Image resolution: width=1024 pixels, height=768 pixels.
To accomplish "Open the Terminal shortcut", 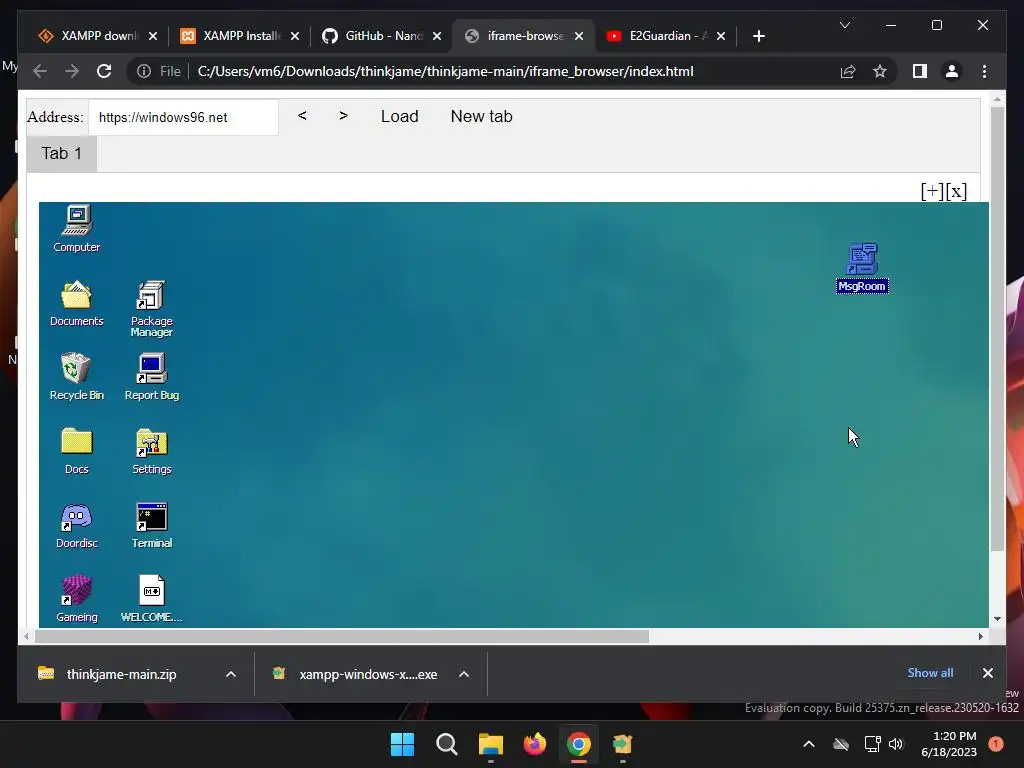I will coord(152,525).
